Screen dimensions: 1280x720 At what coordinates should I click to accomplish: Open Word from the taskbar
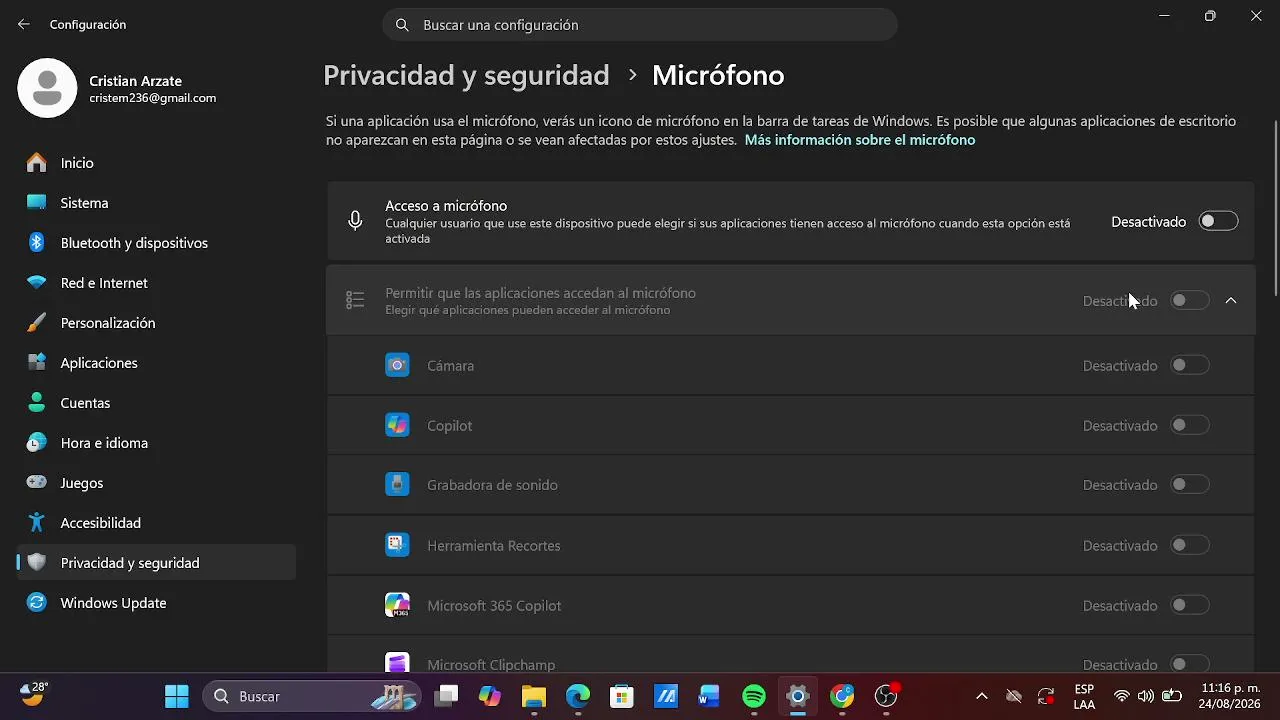(710, 696)
